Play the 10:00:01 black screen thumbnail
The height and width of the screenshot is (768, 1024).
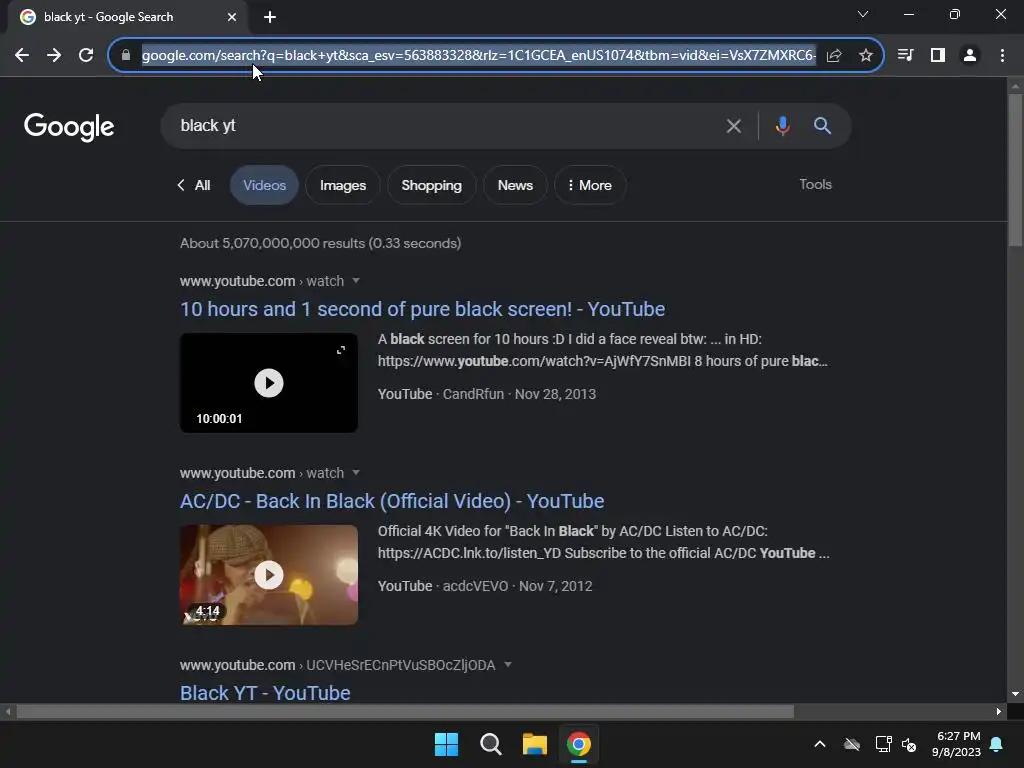click(x=269, y=383)
